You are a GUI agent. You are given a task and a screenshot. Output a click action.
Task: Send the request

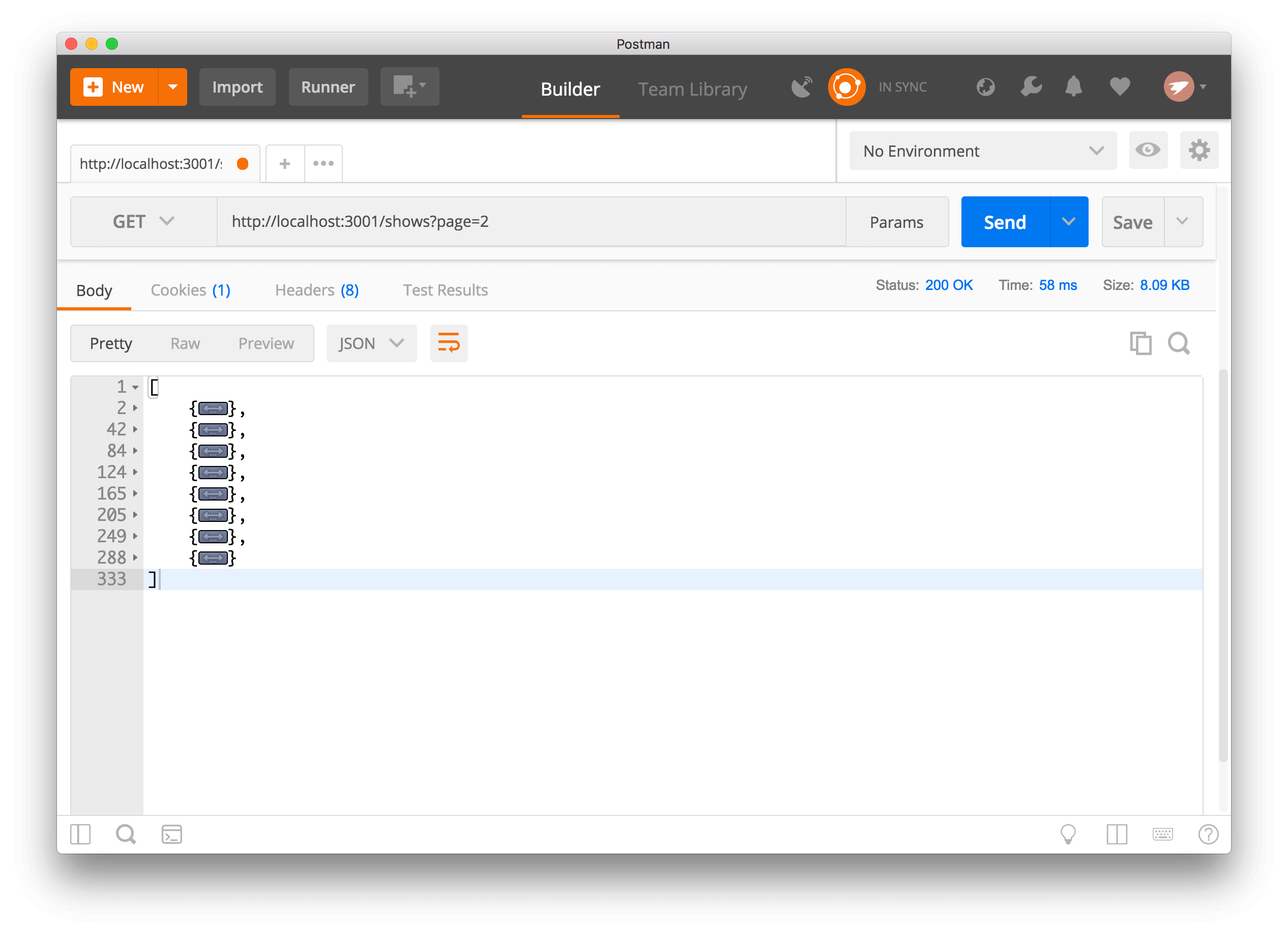[x=1005, y=222]
